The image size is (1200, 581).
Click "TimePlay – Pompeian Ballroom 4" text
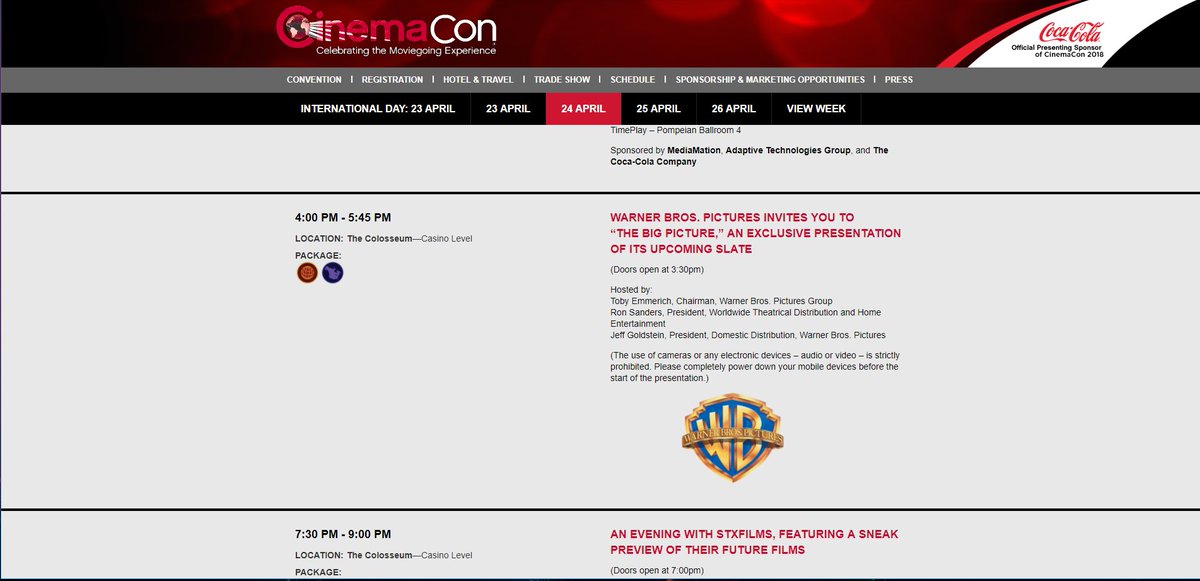pos(675,130)
